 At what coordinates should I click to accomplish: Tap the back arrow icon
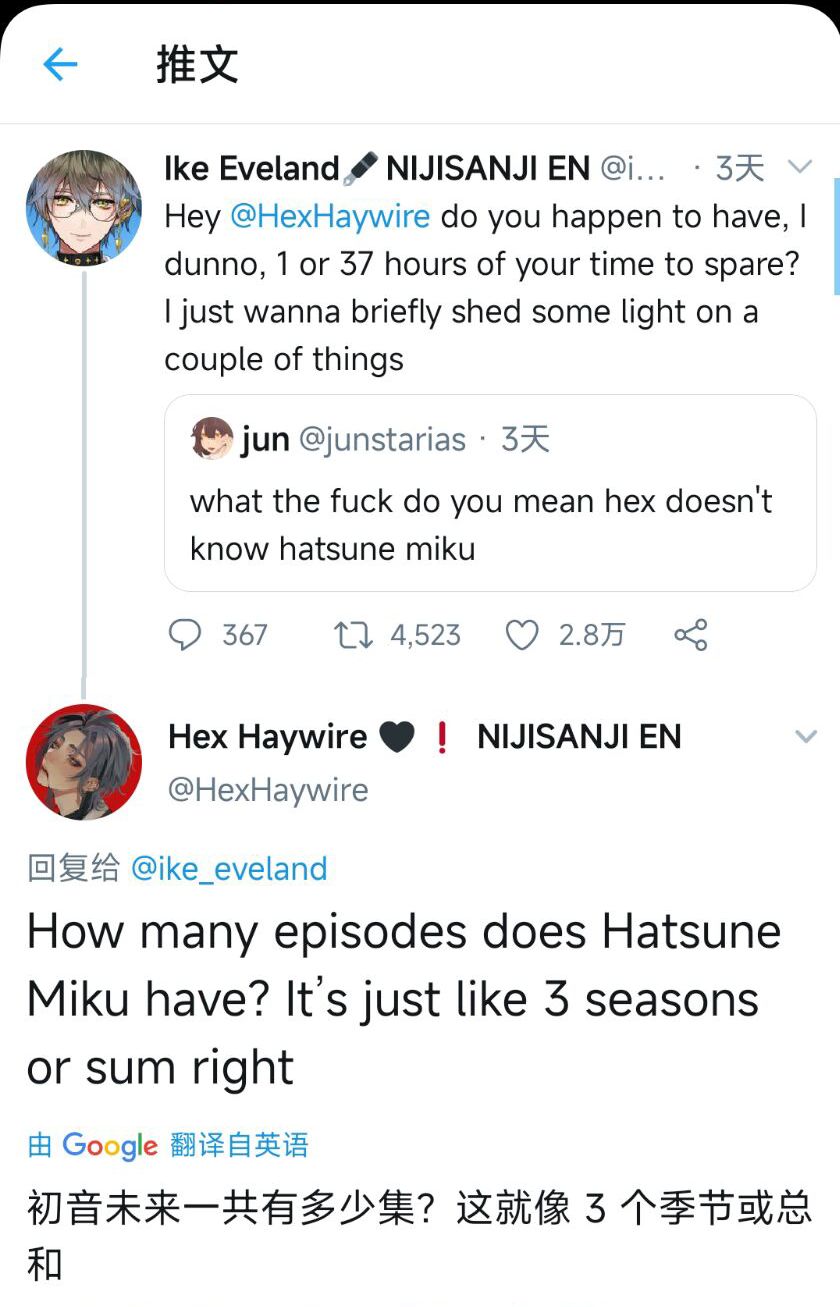[60, 66]
